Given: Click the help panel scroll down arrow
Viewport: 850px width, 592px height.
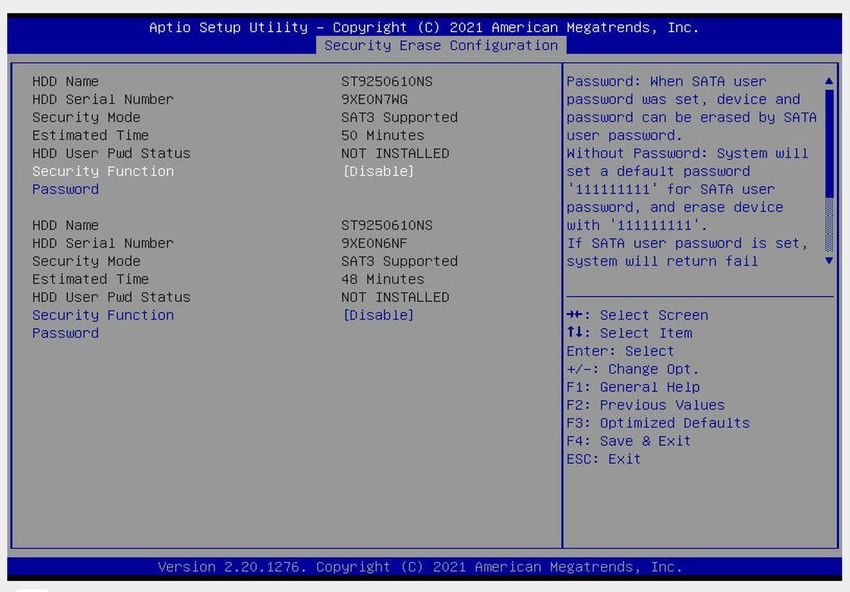Looking at the screenshot, I should pos(829,261).
